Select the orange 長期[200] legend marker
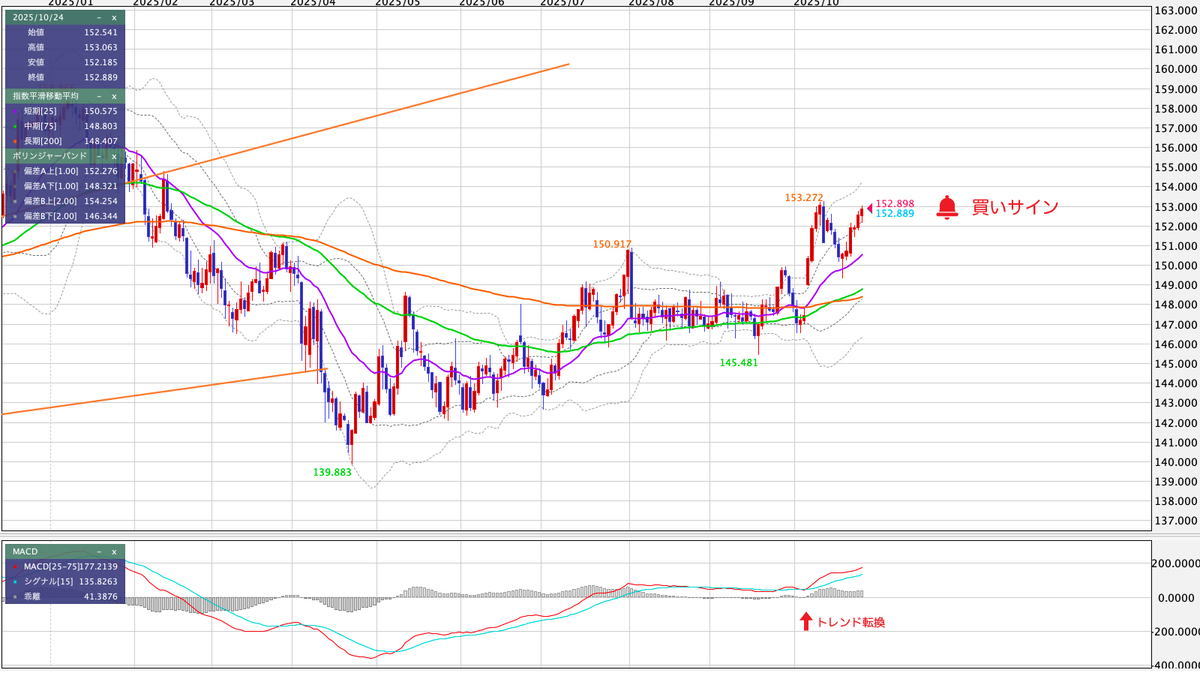 click(15, 141)
